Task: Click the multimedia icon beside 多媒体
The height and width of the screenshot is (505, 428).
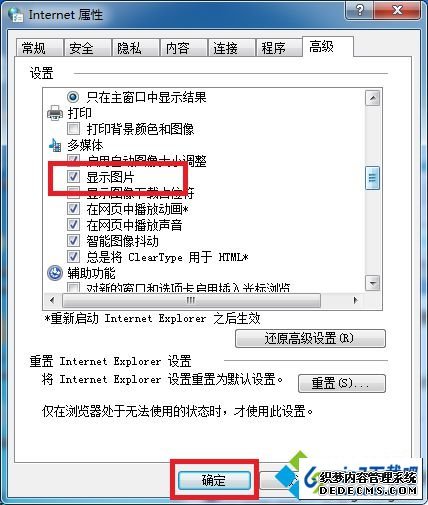Action: (55, 145)
